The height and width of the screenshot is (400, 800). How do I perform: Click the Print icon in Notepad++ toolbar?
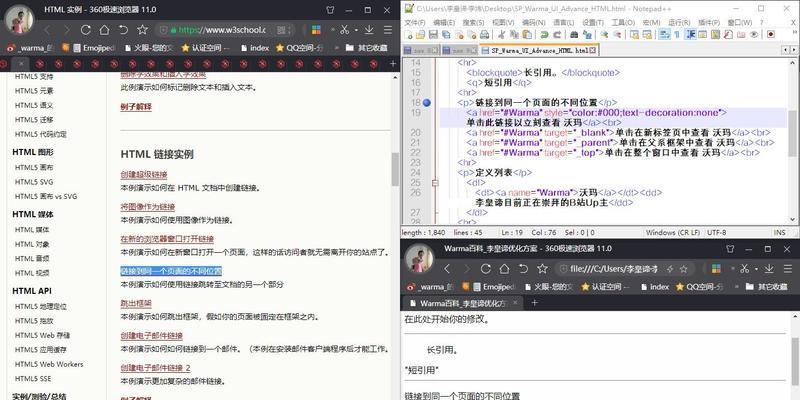(484, 35)
